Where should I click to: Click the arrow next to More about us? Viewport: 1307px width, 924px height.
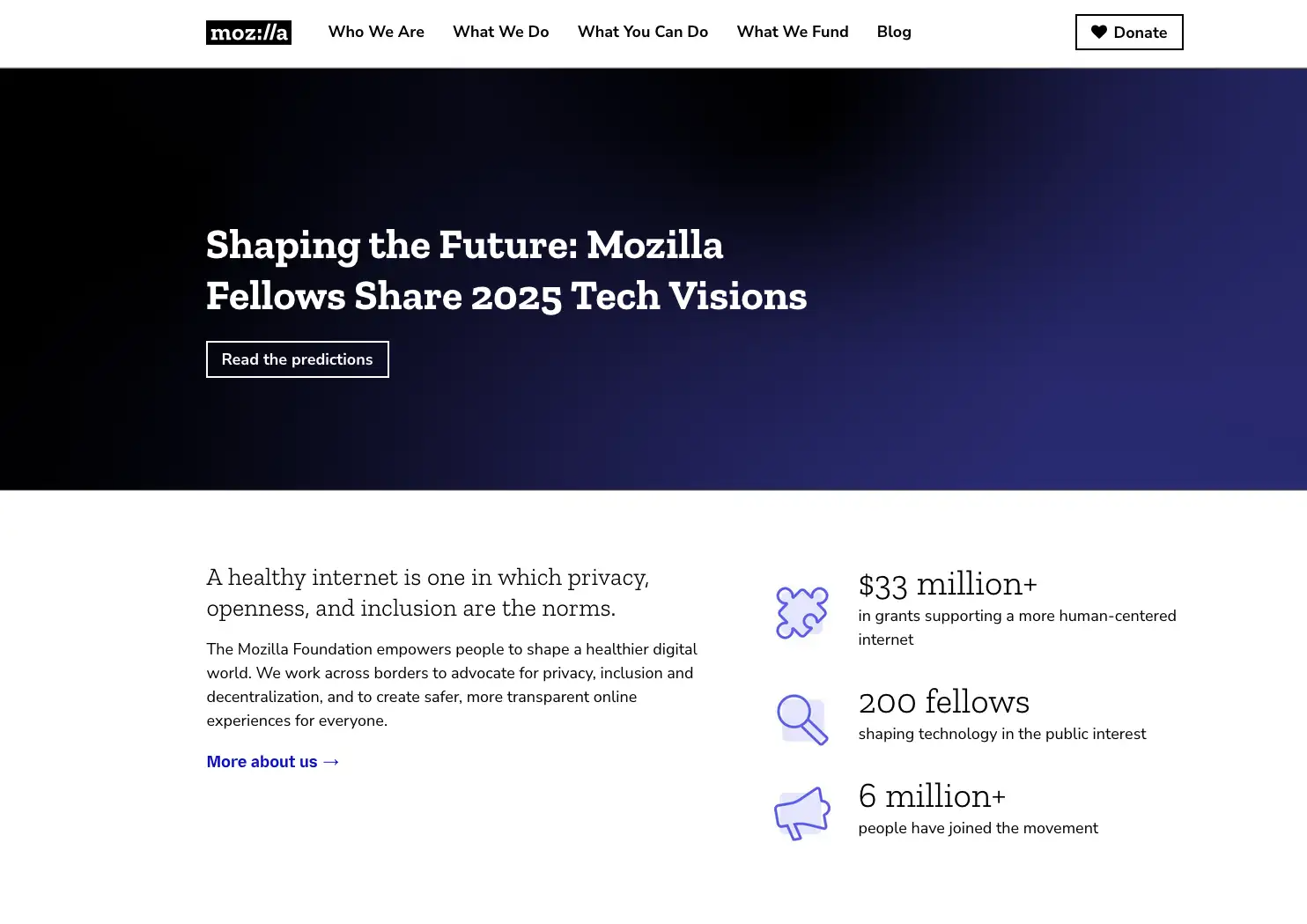coord(331,762)
